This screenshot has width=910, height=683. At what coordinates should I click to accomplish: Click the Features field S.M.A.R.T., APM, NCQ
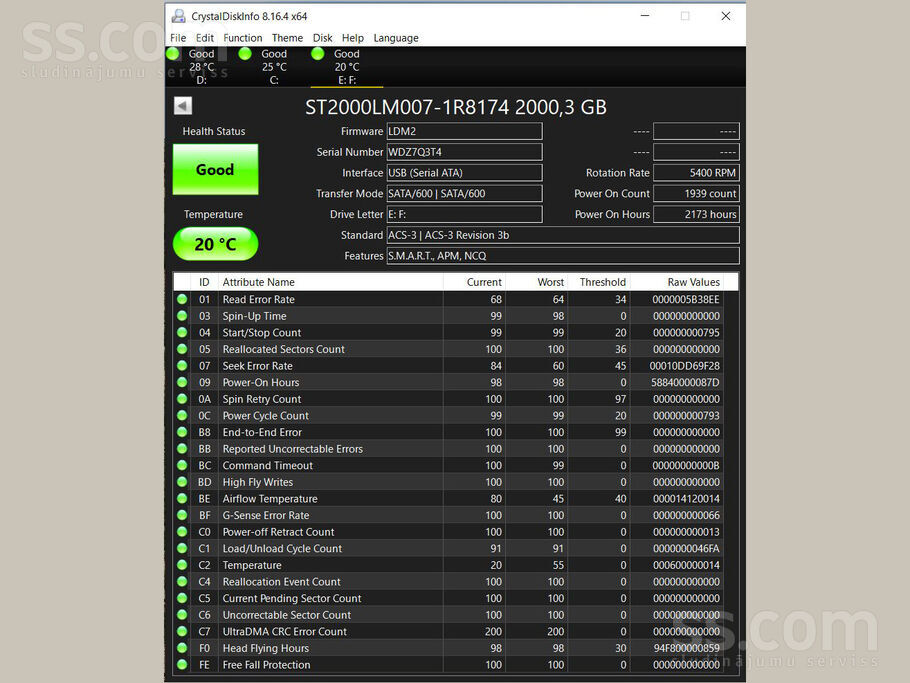pyautogui.click(x=563, y=256)
